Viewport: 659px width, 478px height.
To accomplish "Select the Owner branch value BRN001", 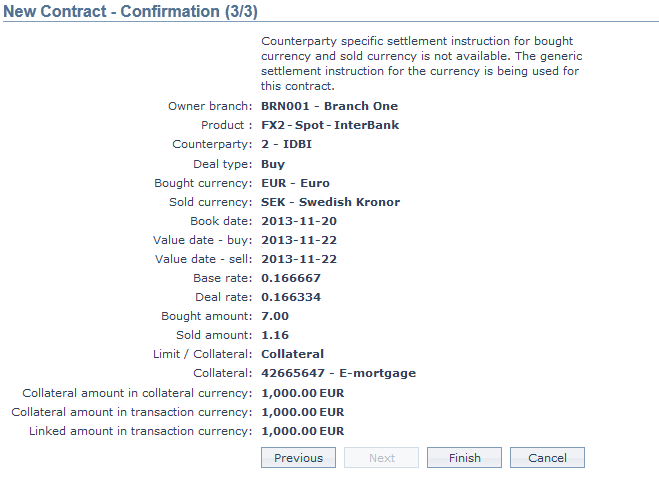I will click(329, 106).
